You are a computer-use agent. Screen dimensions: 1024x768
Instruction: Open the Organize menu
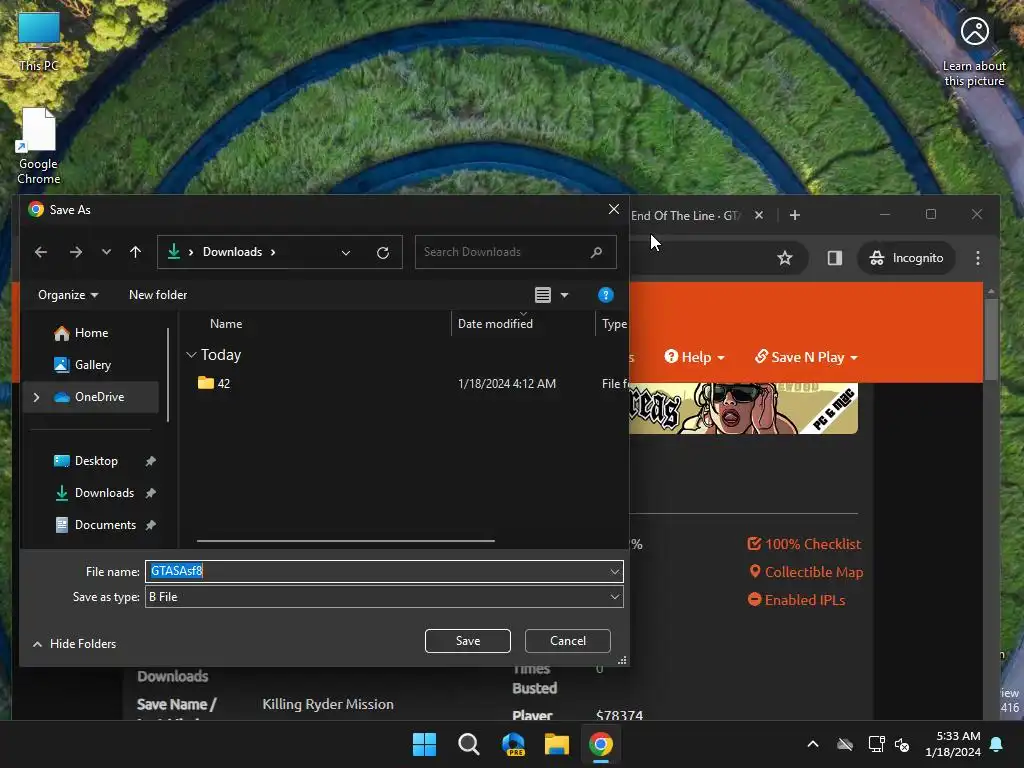[x=68, y=295]
